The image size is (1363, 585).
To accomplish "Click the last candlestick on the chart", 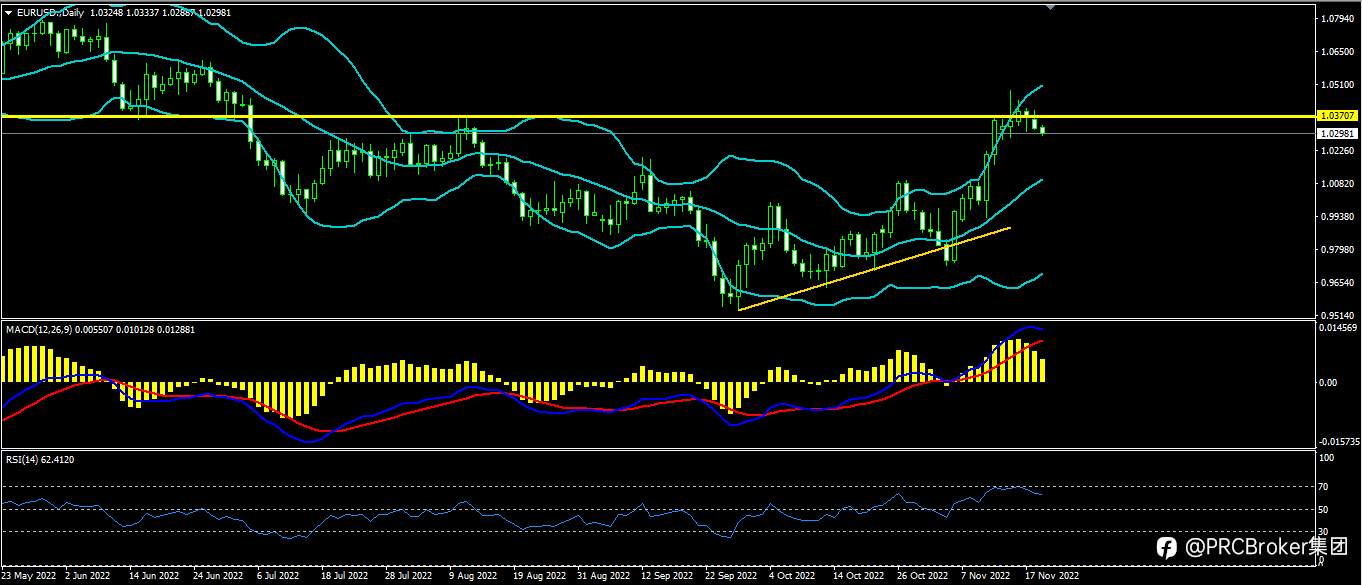I will click(1044, 130).
